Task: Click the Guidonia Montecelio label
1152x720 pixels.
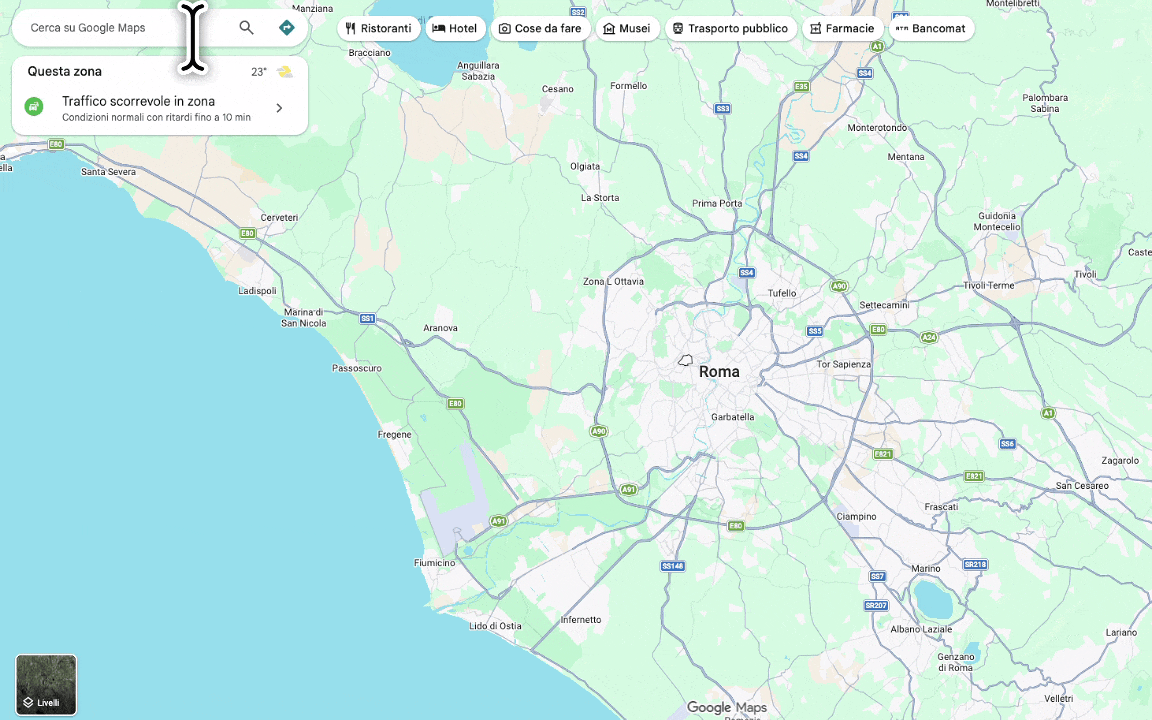Action: point(997,221)
